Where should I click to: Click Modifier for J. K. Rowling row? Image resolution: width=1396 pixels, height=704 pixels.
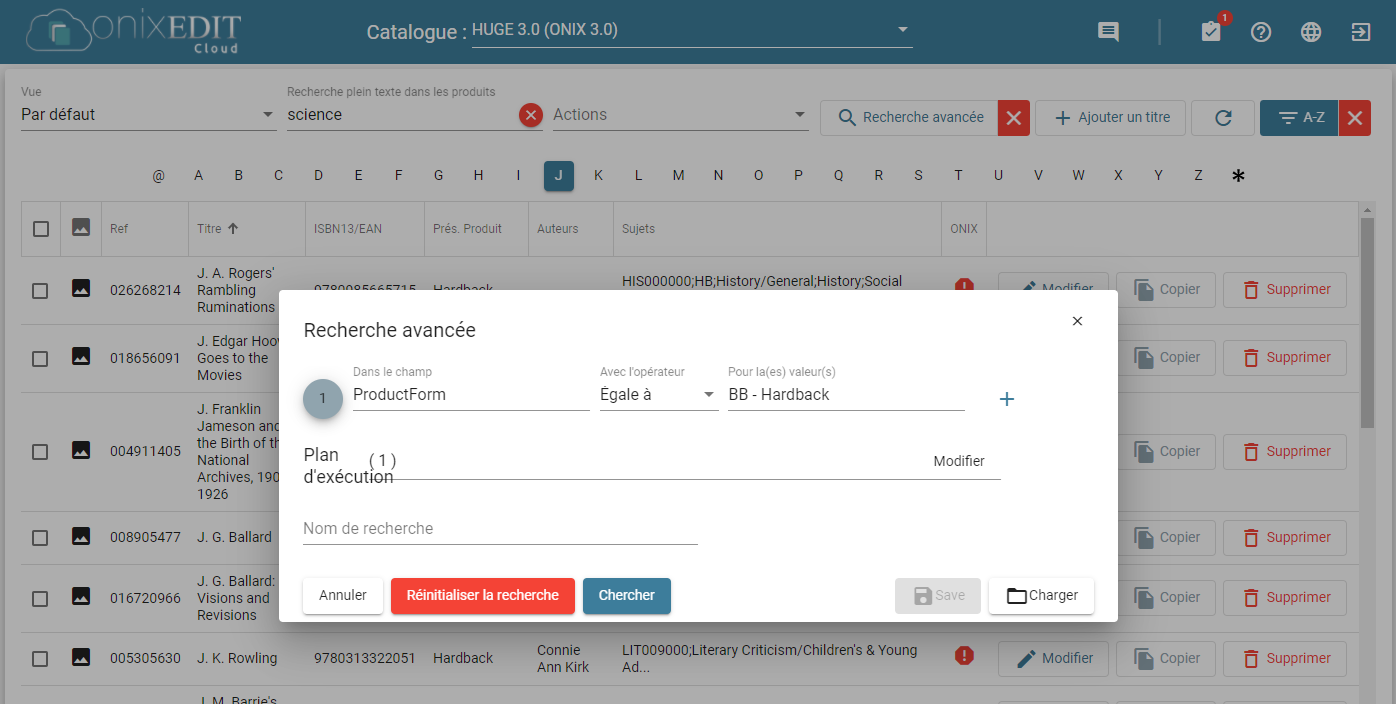[1053, 658]
